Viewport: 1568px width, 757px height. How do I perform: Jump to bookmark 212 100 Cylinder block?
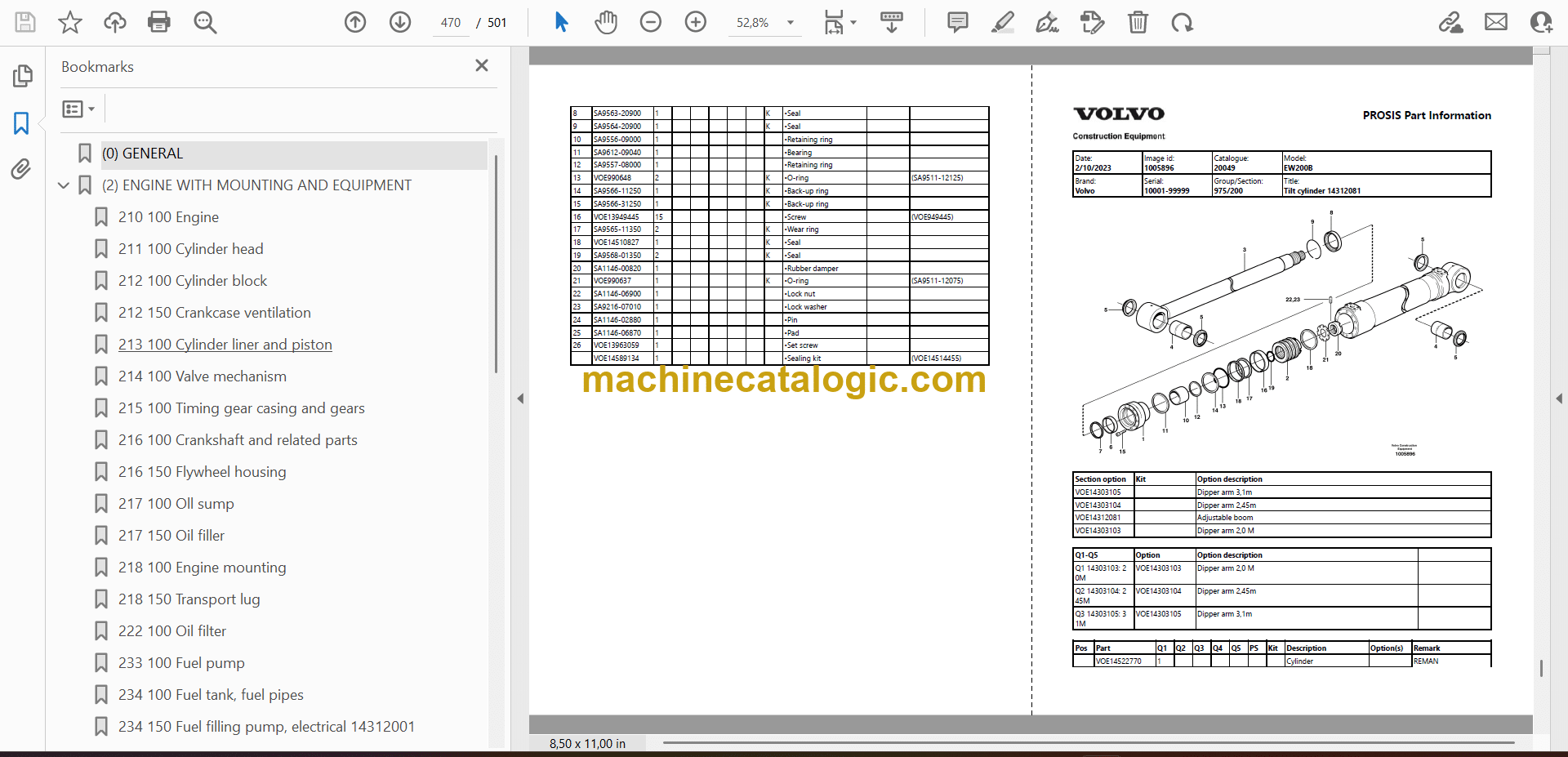(x=193, y=281)
